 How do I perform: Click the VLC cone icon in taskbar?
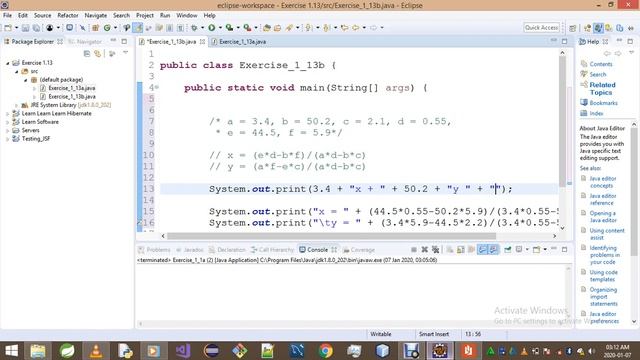[x=96, y=351]
